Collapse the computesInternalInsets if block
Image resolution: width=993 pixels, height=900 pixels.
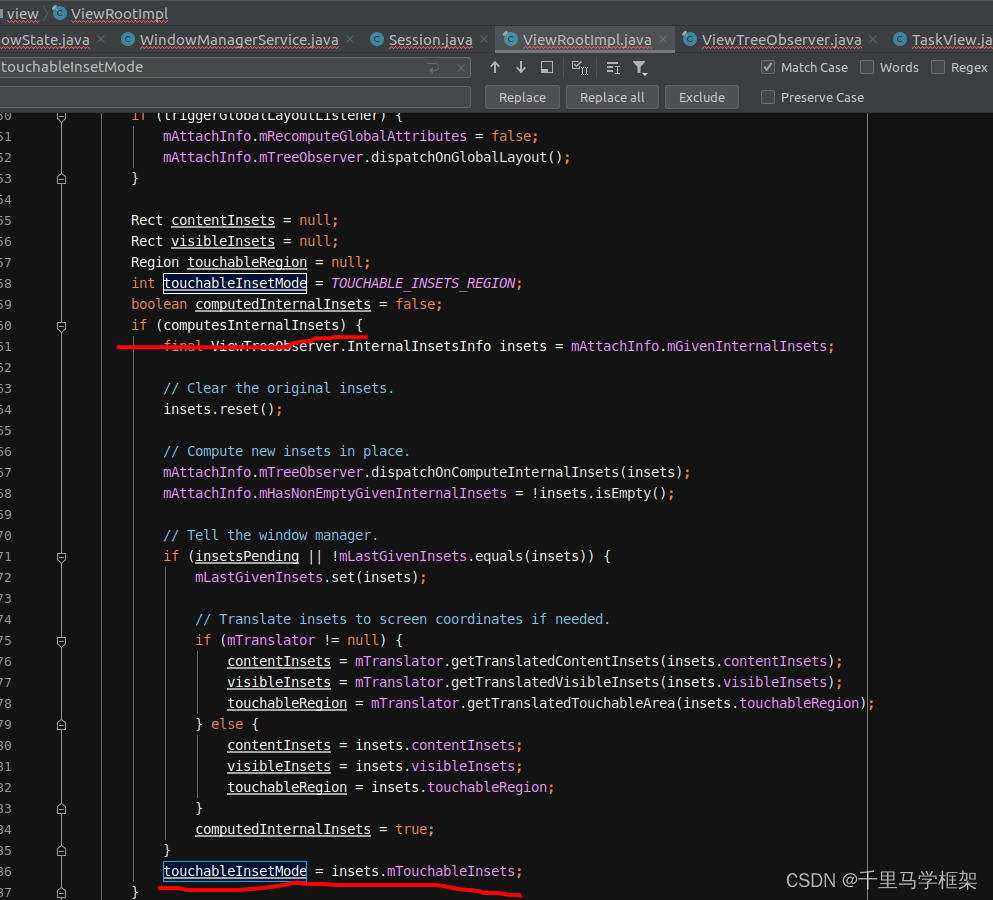62,325
